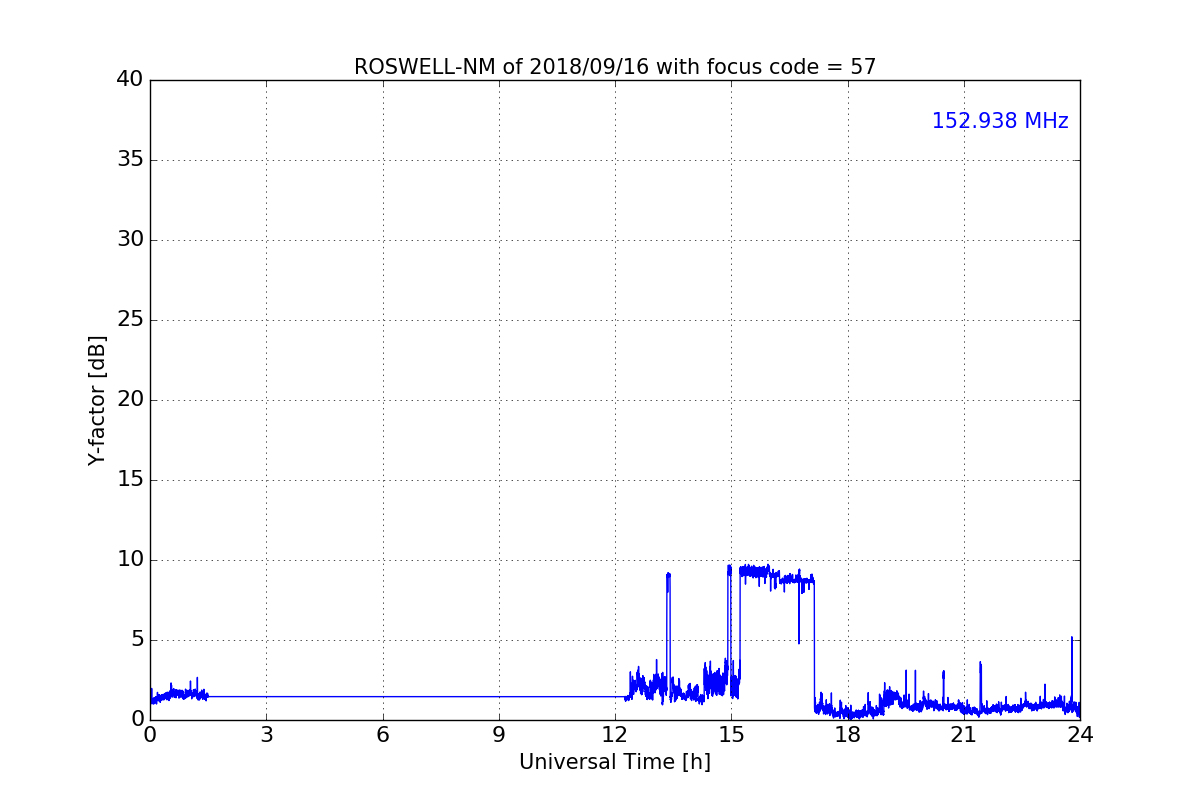1200x800 pixels.
Task: Click the y-axis tick label '25'
Action: click(x=130, y=320)
